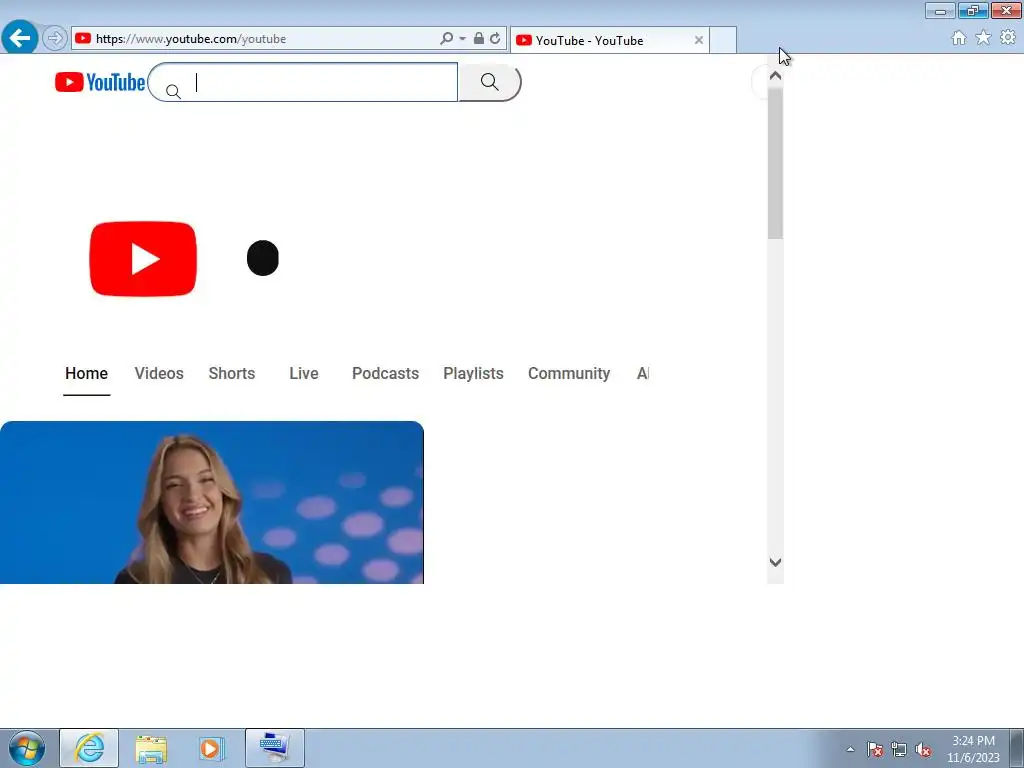This screenshot has height=768, width=1024.
Task: Select the YouTube - YouTube browser tab
Action: 609,40
